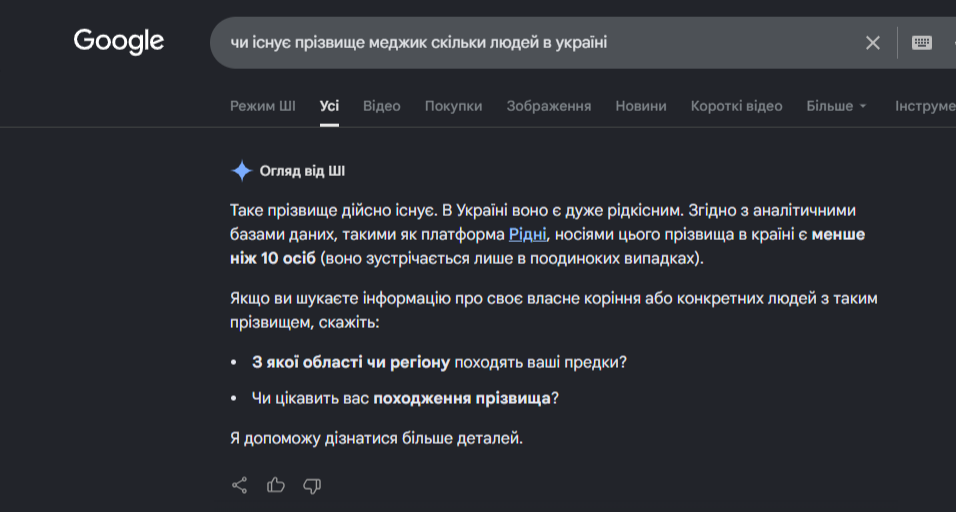Expand the Більше dropdown

(x=836, y=106)
